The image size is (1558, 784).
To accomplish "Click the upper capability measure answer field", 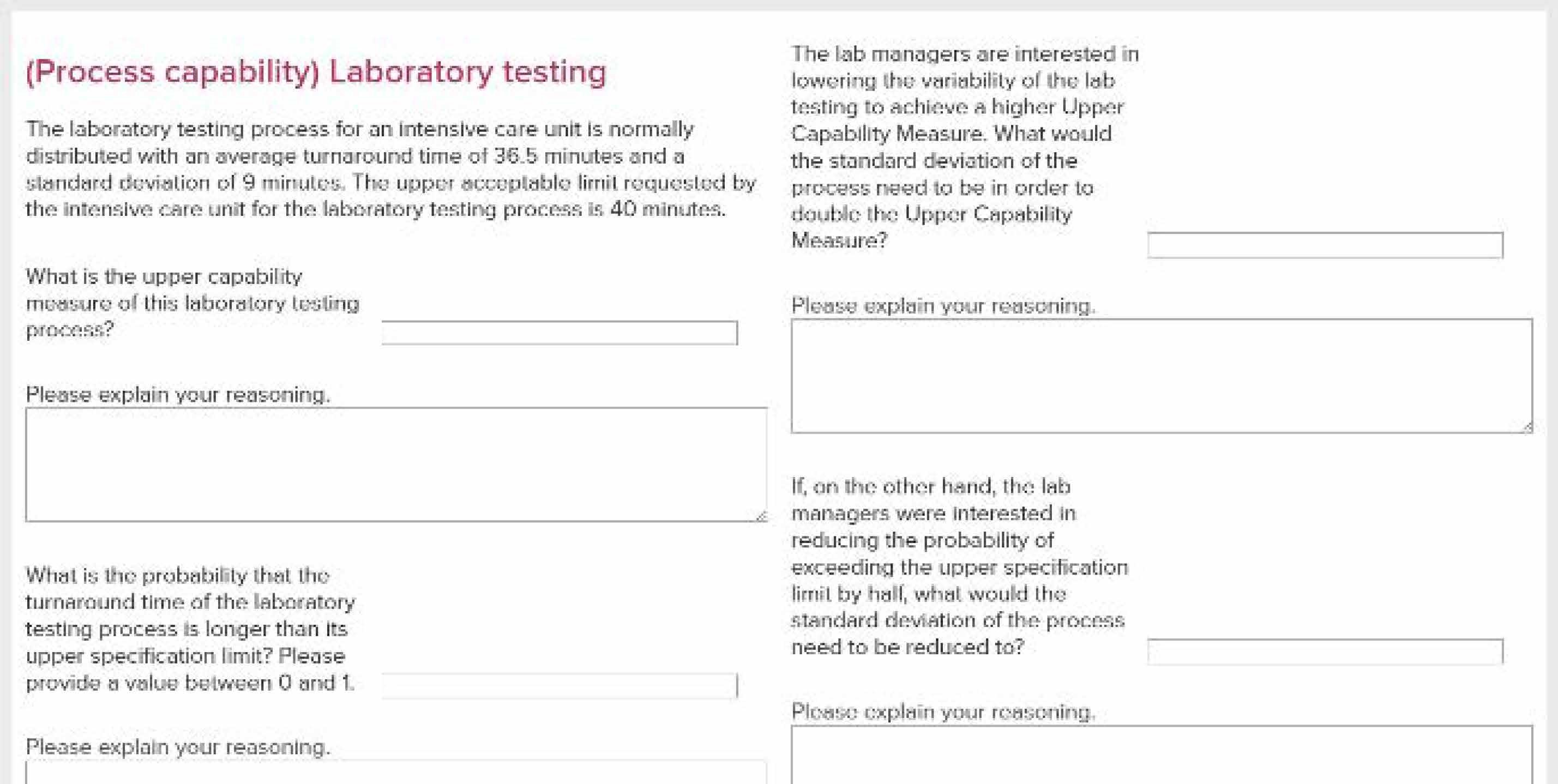I will click(560, 333).
